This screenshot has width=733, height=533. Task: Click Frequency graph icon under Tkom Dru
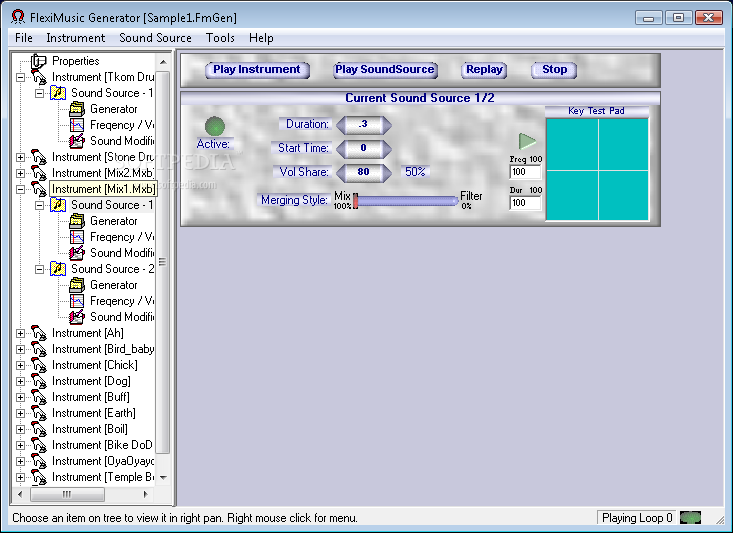tap(77, 125)
